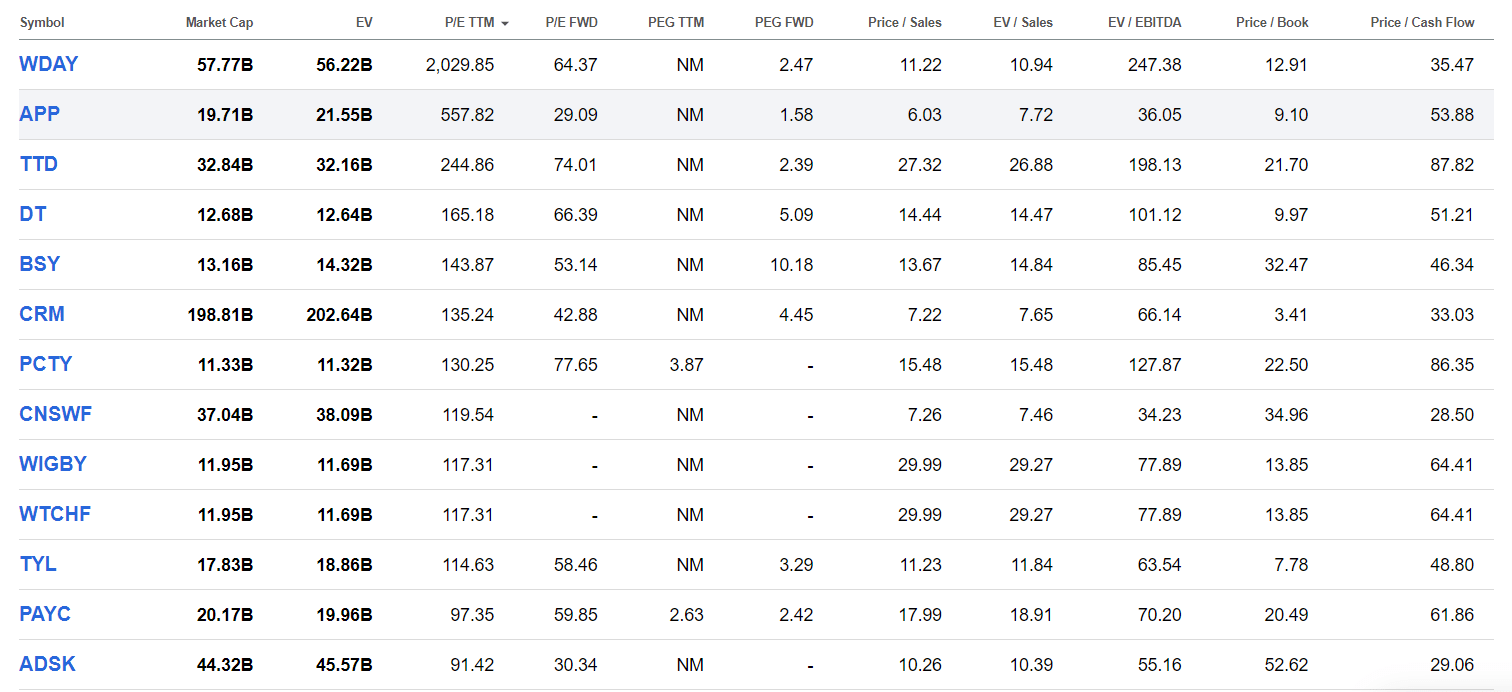Open the BSY stock link
This screenshot has height=692, width=1512.
pos(39,264)
